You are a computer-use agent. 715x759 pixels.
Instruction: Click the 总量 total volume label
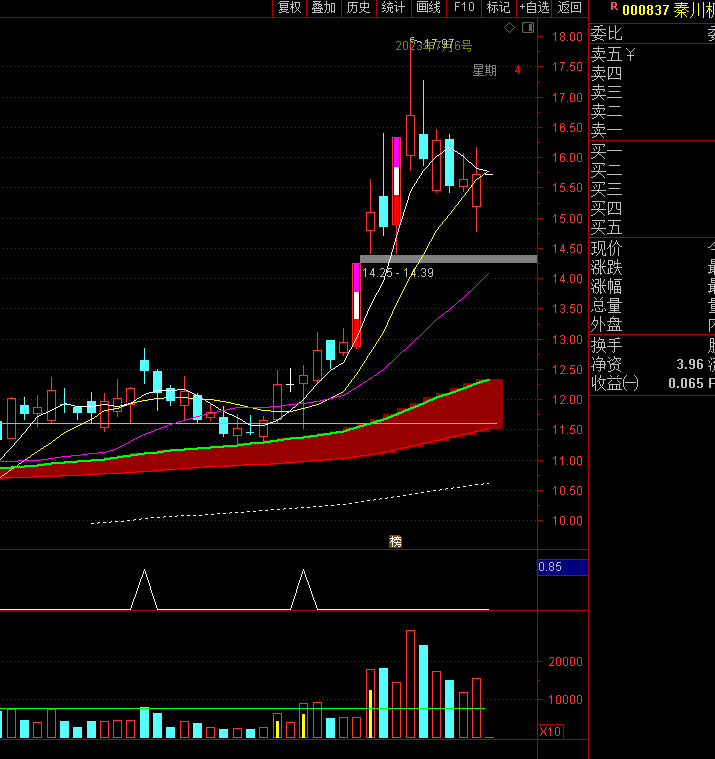[607, 305]
